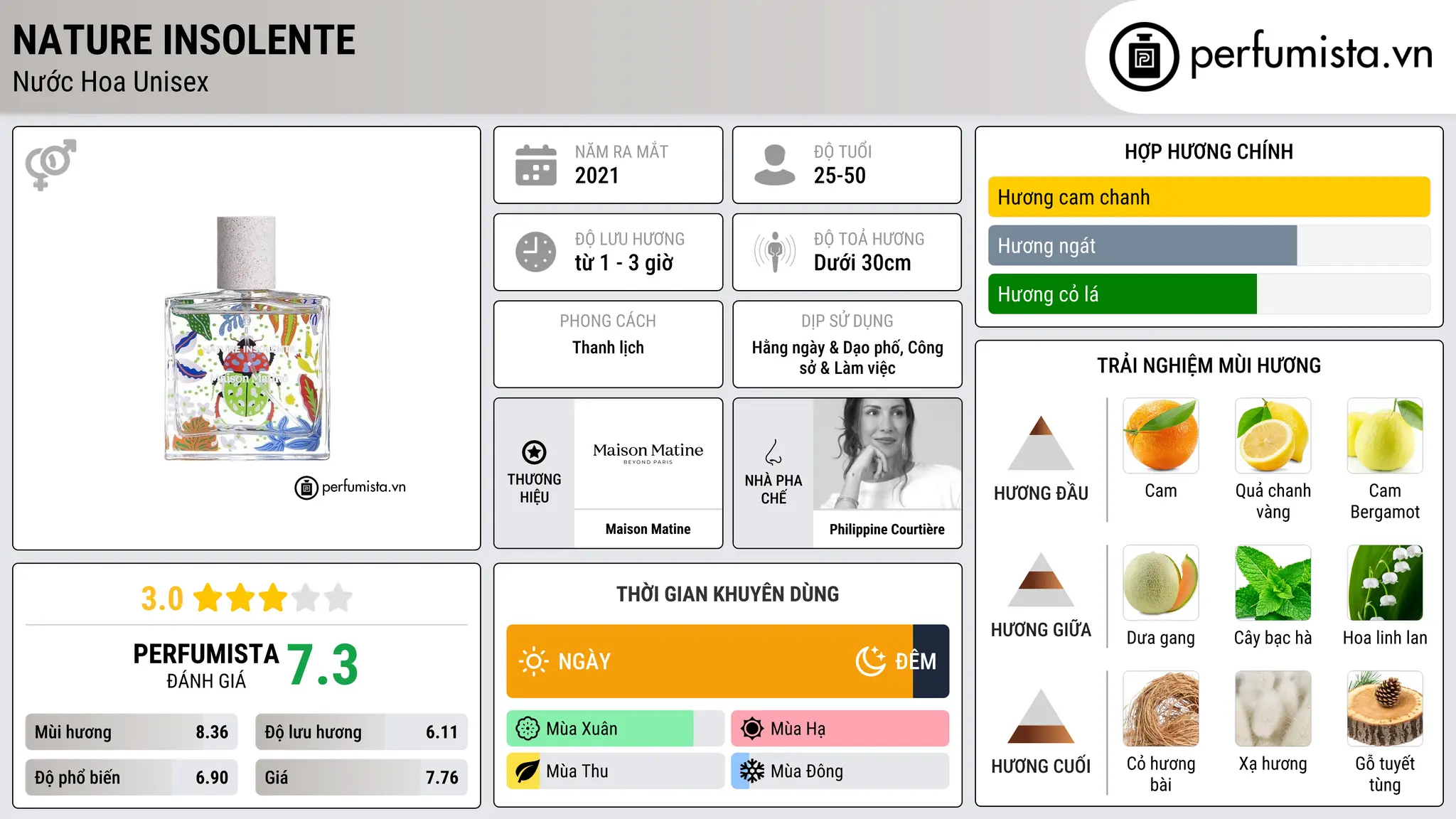Click the calendar icon beside Năm ra mắt
This screenshot has height=819, width=1456.
[536, 165]
